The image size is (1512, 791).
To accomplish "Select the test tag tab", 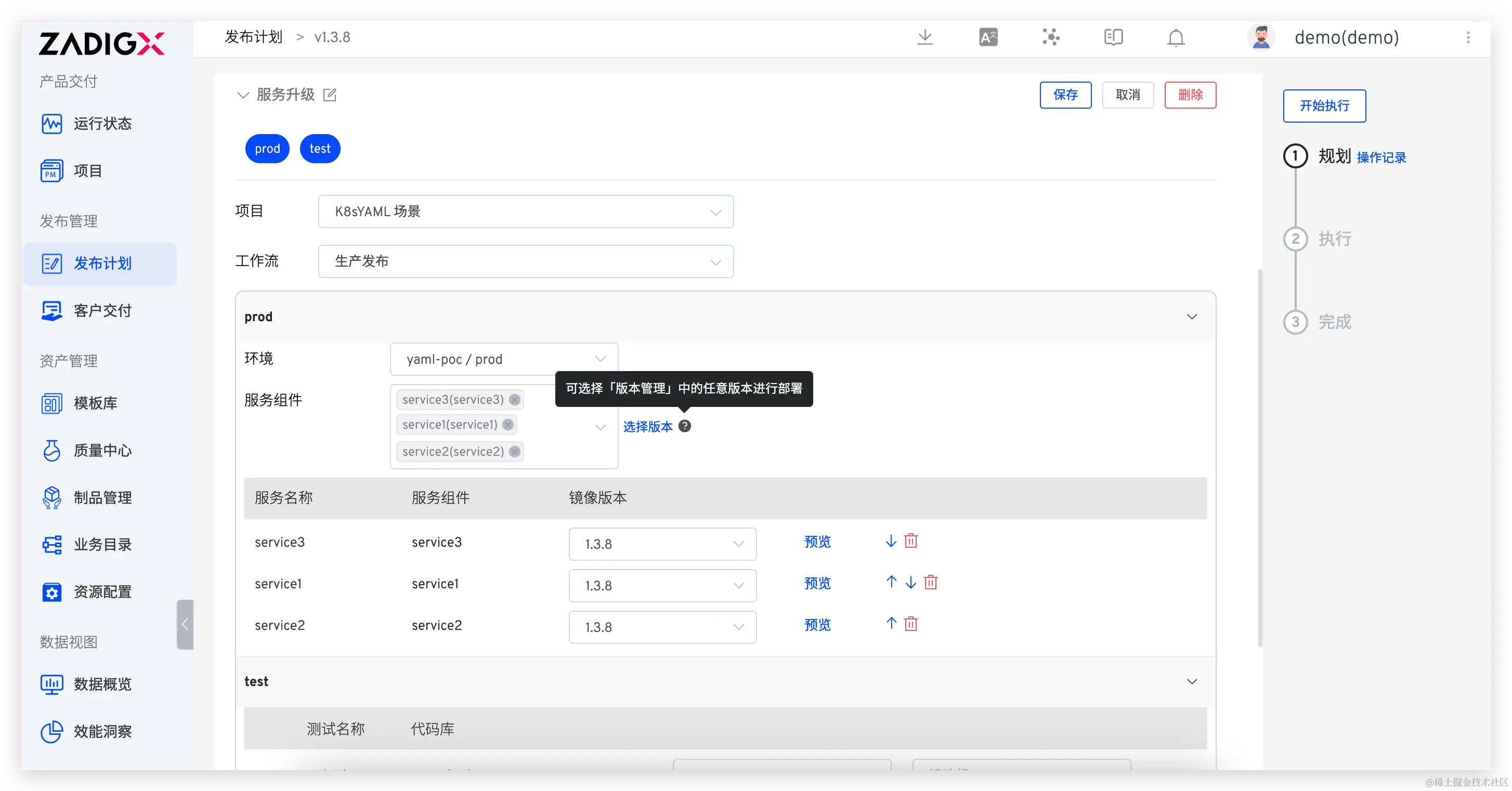I will click(x=320, y=149).
